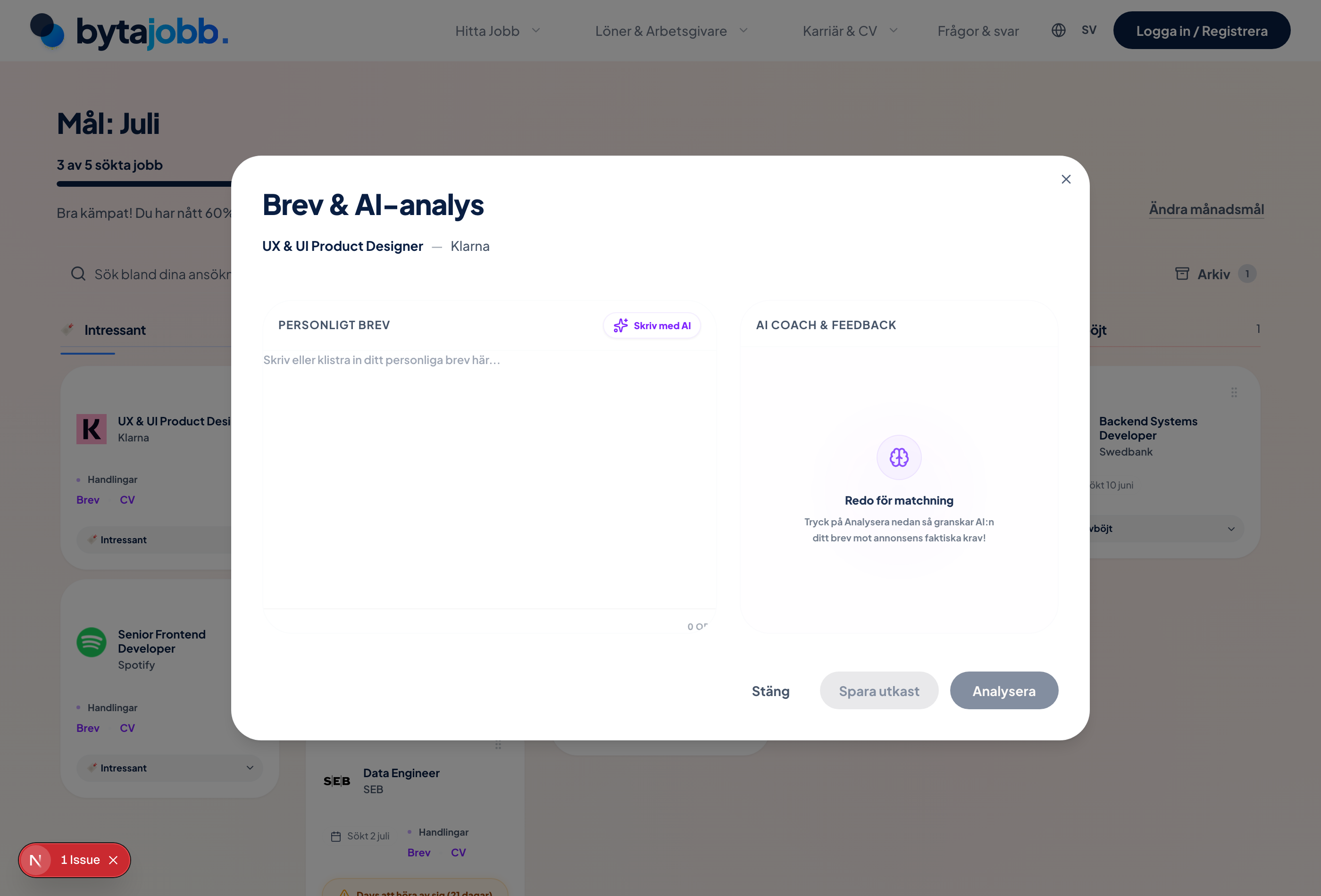This screenshot has height=896, width=1321.
Task: Click the search magnifier icon
Action: point(78,274)
